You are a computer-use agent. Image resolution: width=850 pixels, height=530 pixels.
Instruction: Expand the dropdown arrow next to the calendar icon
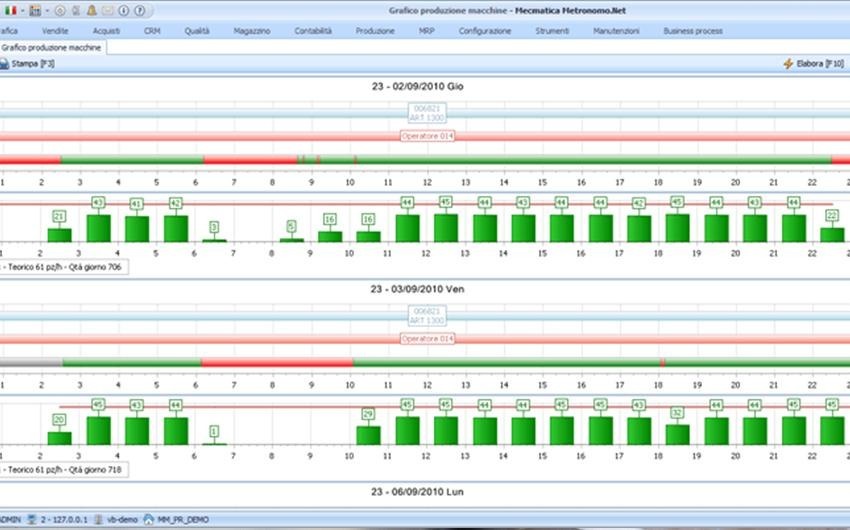tap(46, 11)
